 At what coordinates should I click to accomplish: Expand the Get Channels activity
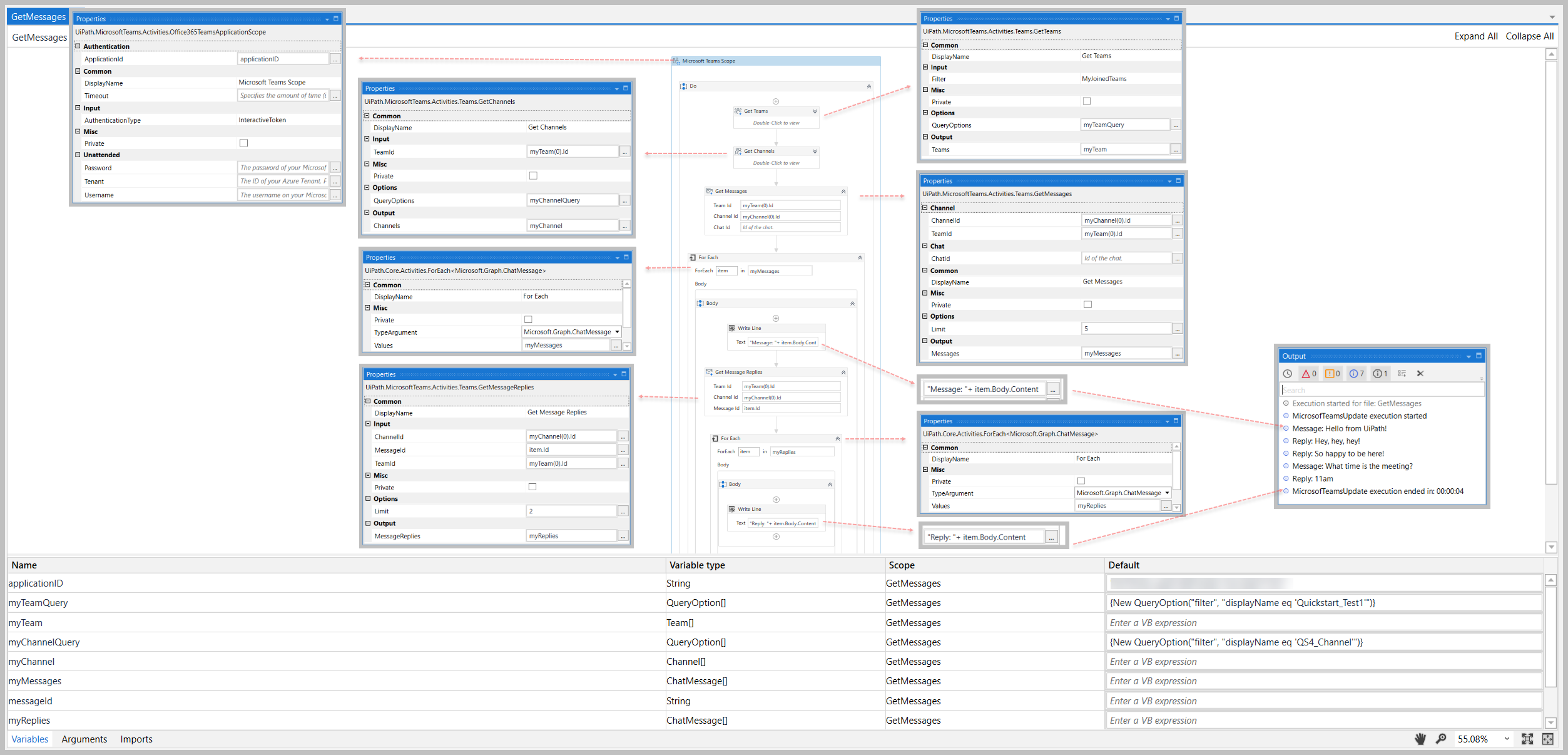click(815, 152)
